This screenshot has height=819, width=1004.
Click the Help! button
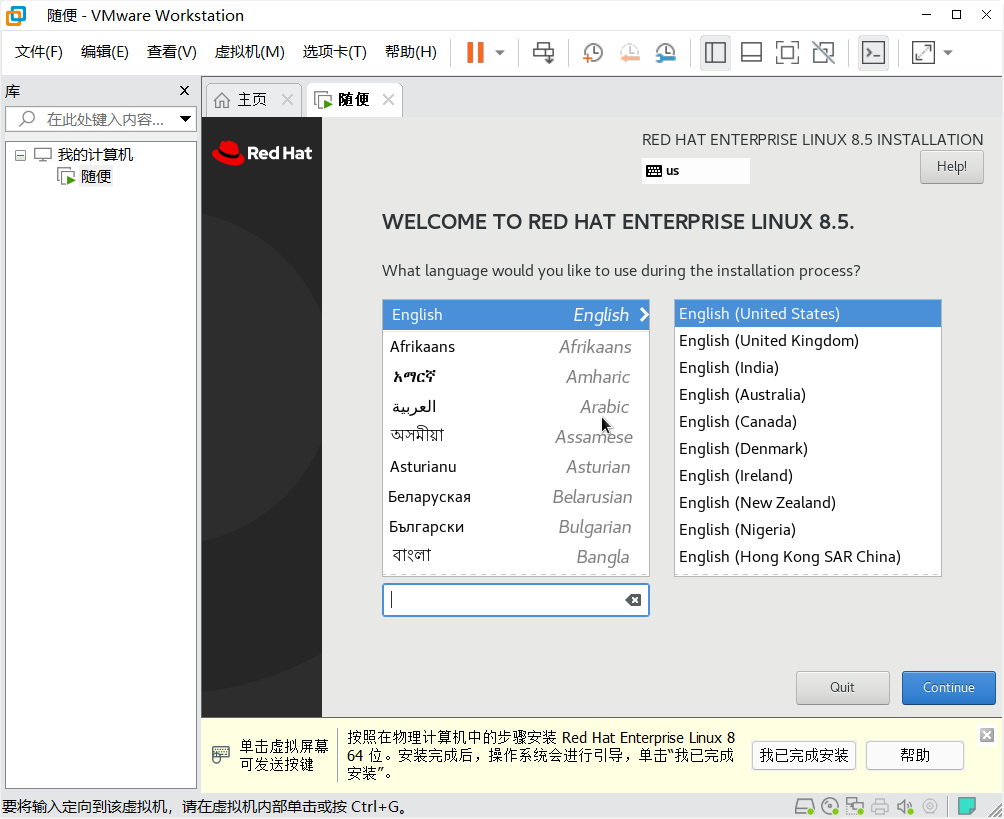tap(951, 166)
